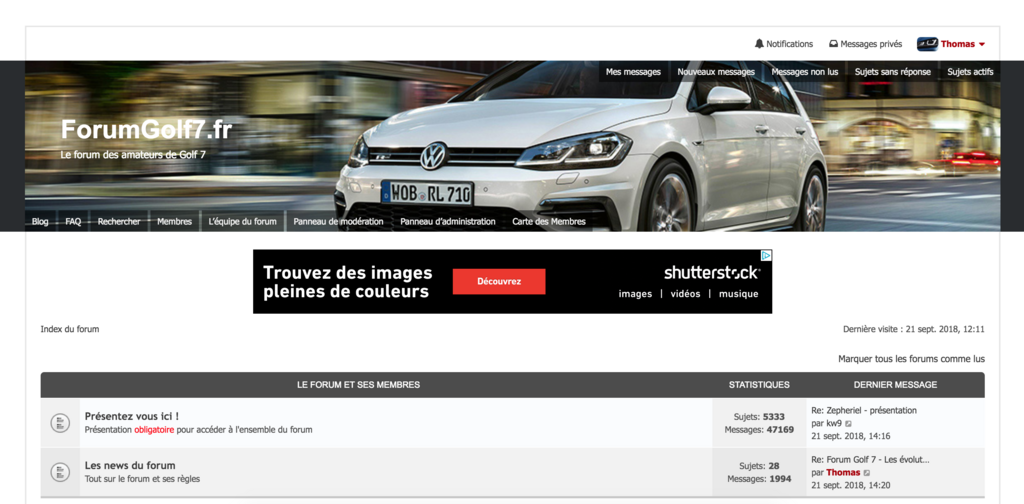Click the date 21 sept. 2018, 14:20
This screenshot has width=1024, height=504.
point(850,485)
